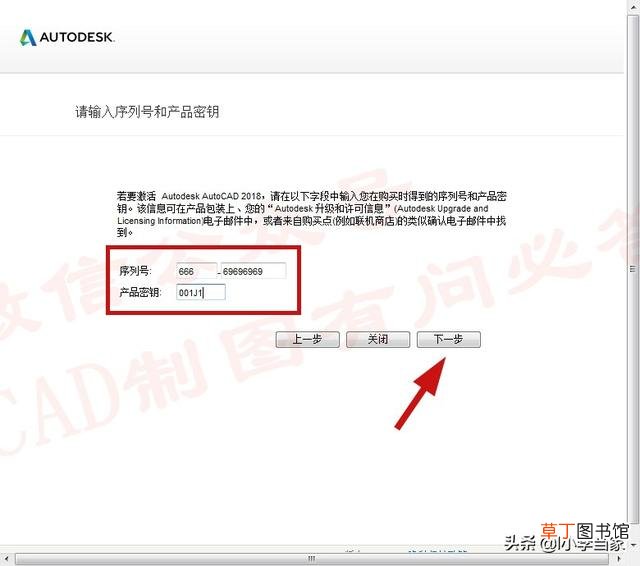Click the horizontal scrollbar right arrow
Screen dimensions: 640x566
pos(619,559)
